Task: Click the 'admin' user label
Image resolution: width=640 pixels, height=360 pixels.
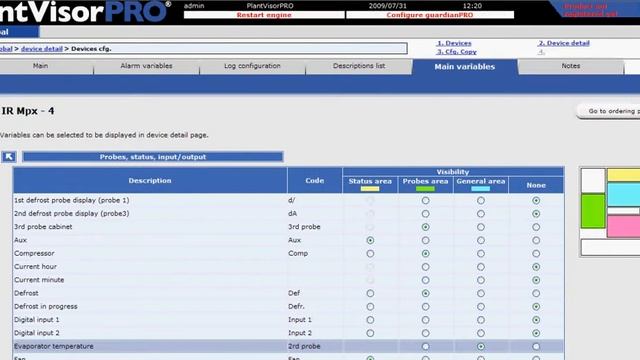Action: tap(194, 6)
